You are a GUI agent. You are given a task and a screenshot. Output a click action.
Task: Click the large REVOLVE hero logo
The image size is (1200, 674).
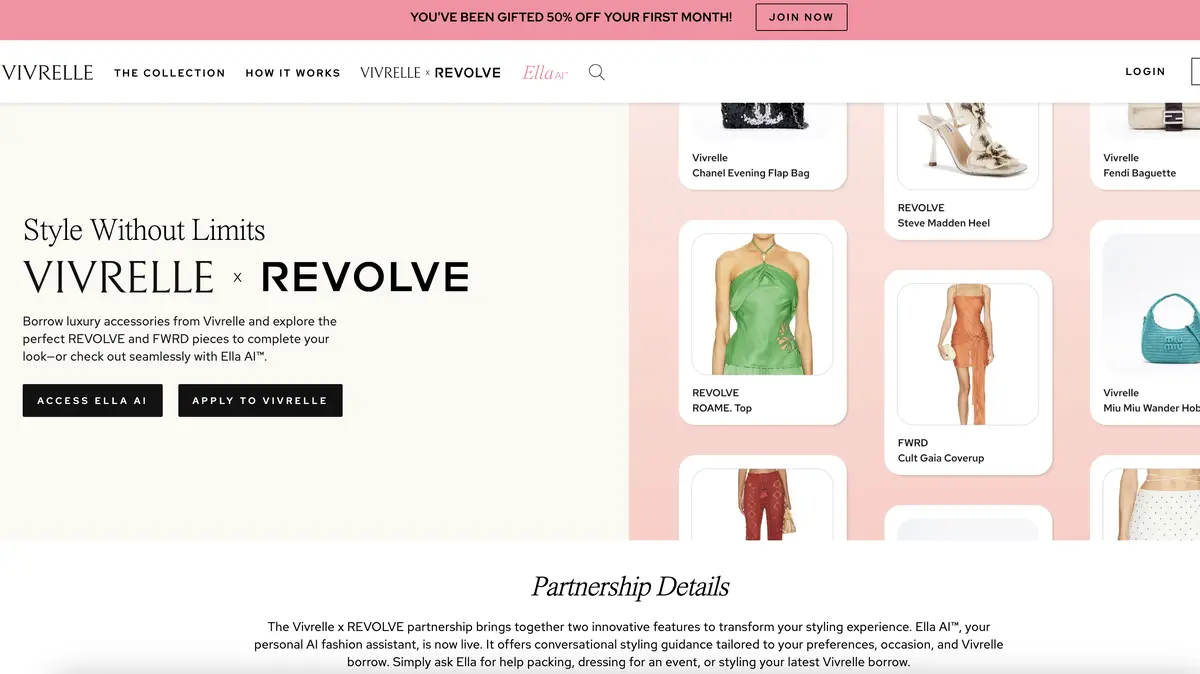(365, 277)
